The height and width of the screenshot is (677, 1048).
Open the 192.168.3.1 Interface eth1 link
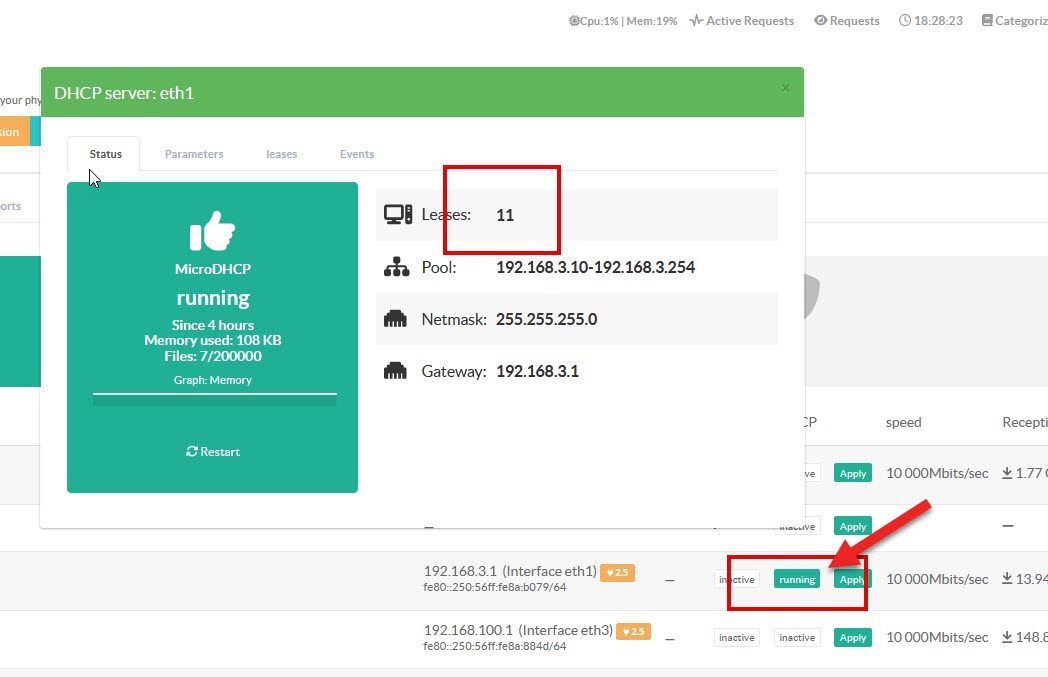coord(510,572)
